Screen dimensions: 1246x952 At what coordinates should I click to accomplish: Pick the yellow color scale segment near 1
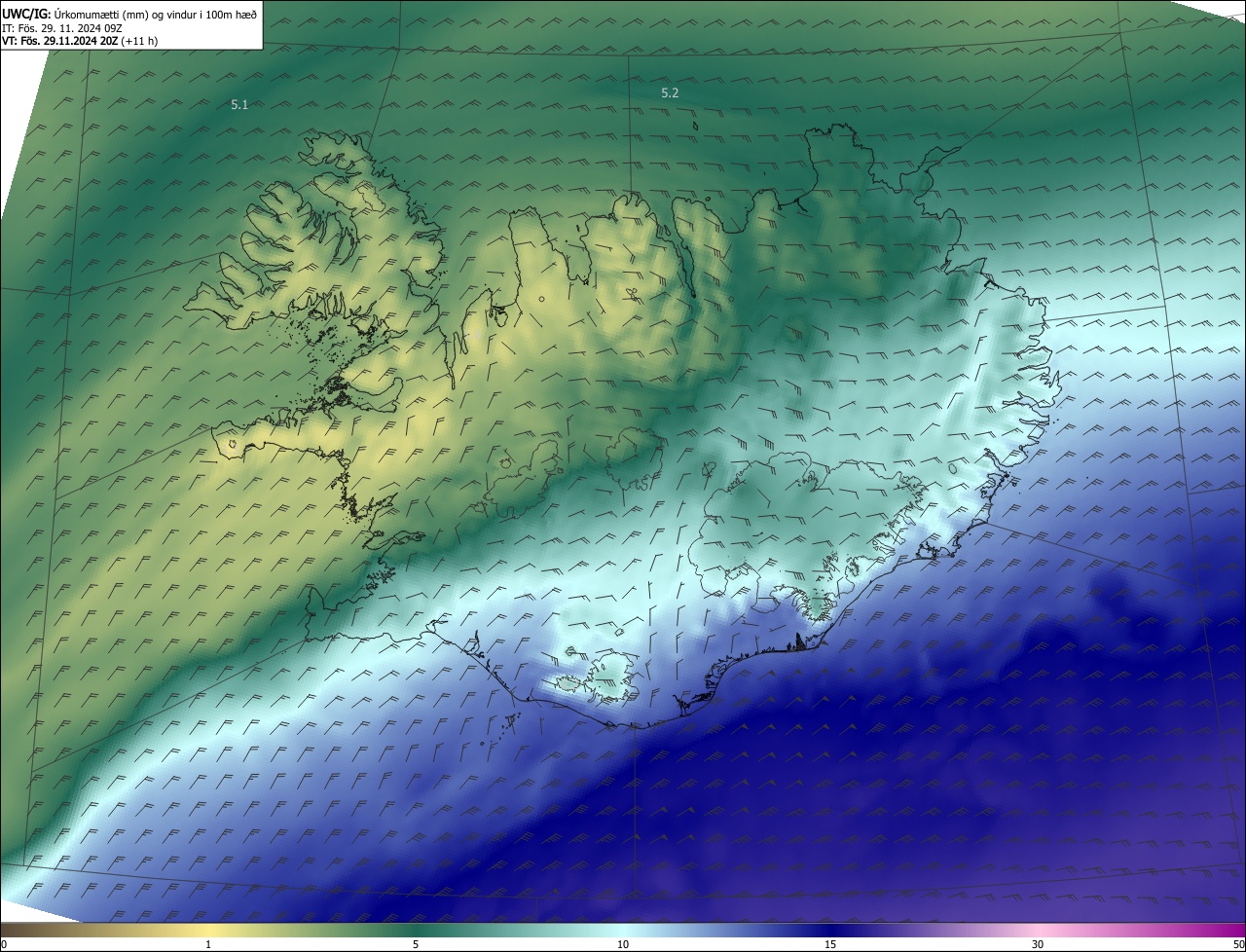tap(207, 930)
